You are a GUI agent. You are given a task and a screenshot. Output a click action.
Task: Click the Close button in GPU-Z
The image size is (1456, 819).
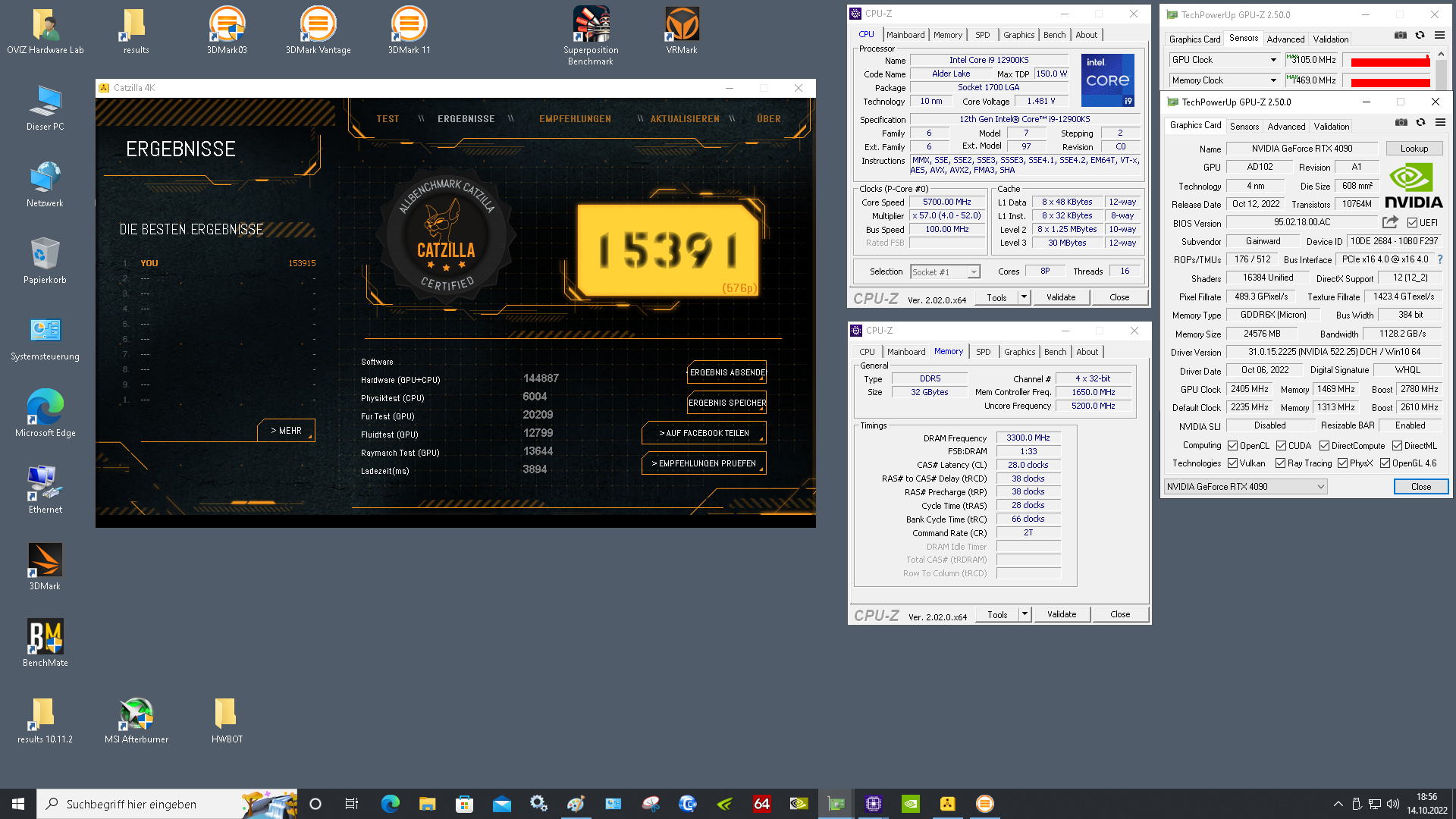pos(1420,487)
